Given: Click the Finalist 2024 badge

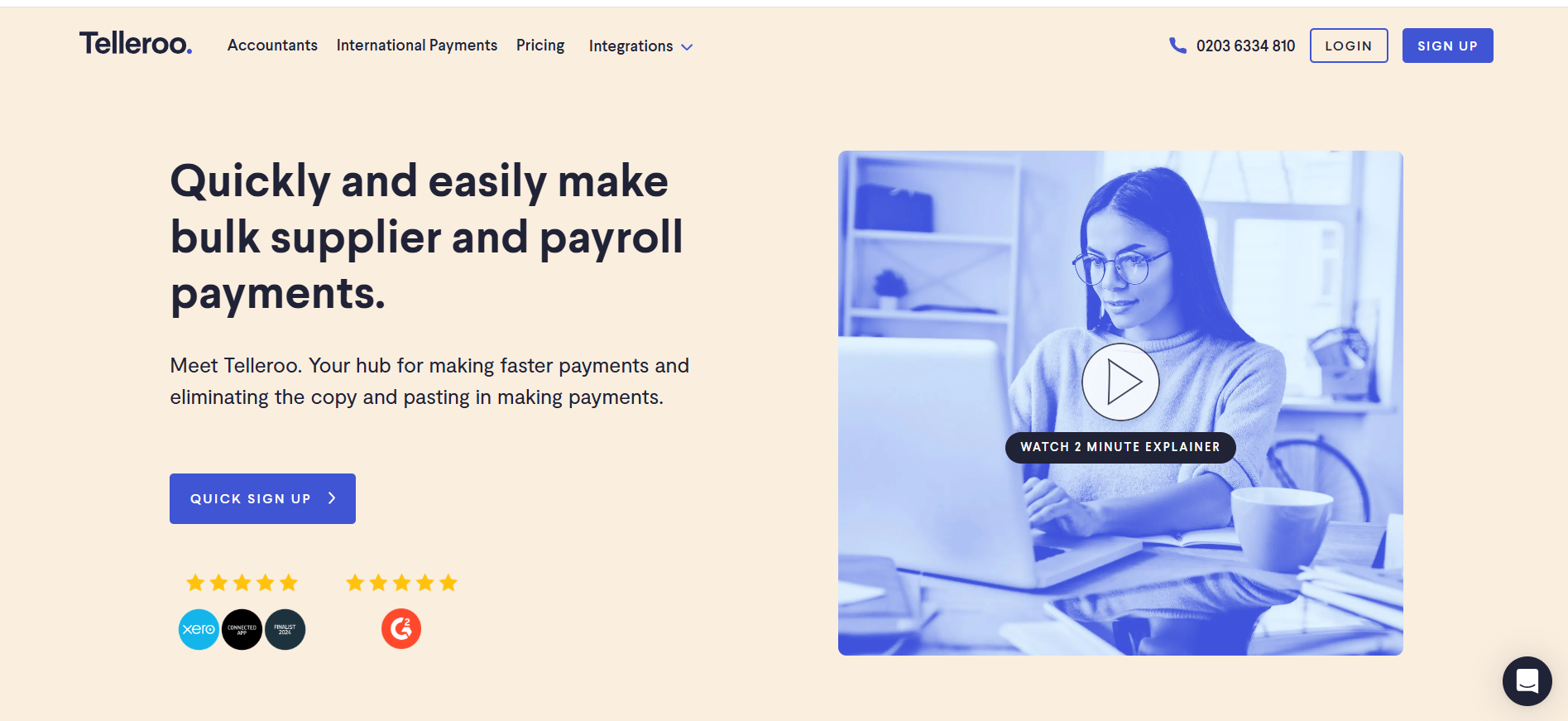Looking at the screenshot, I should point(285,630).
